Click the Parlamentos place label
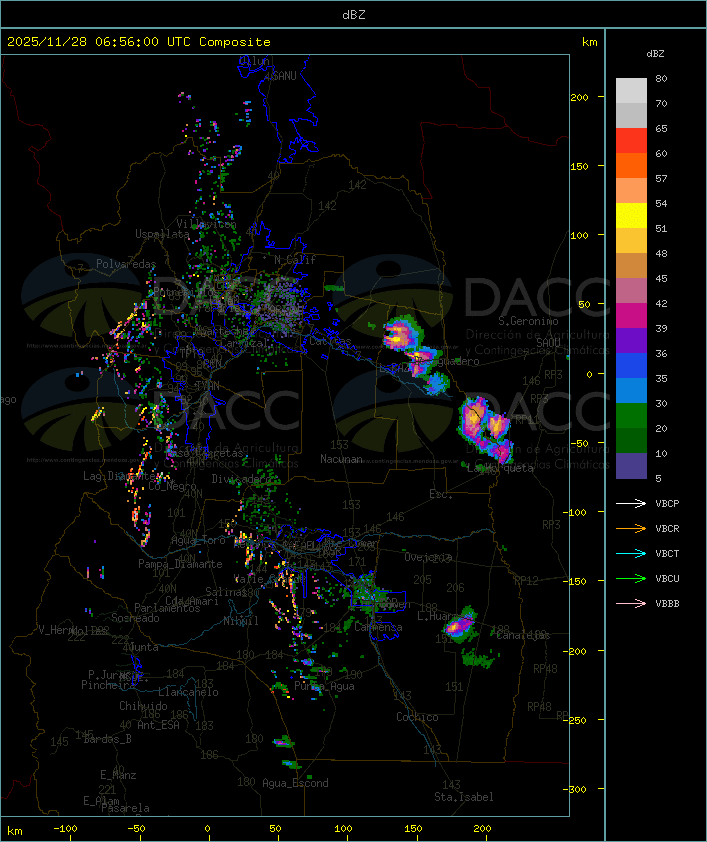 pyautogui.click(x=167, y=608)
